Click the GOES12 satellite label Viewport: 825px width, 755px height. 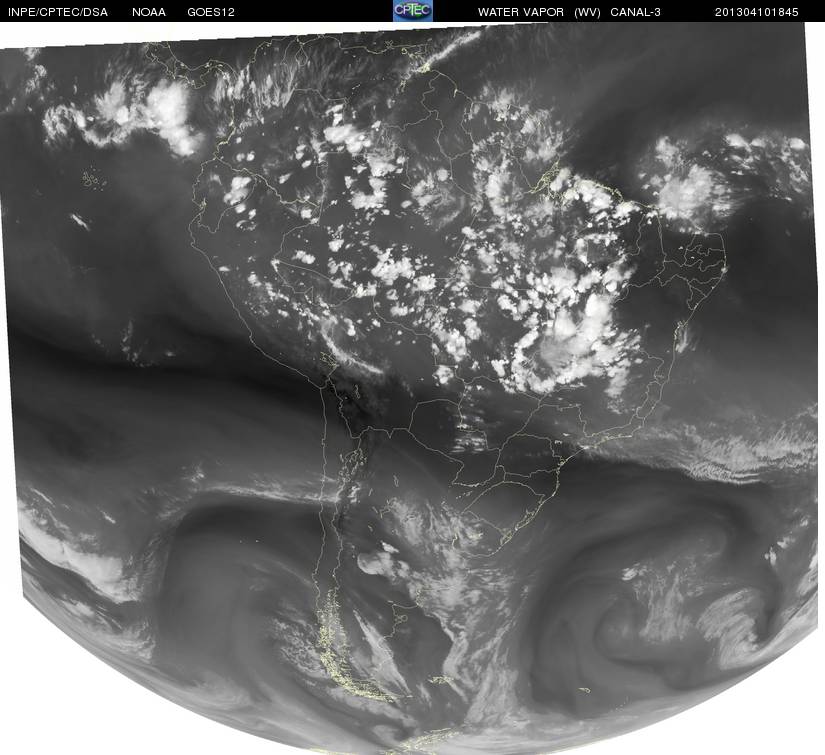pyautogui.click(x=211, y=12)
